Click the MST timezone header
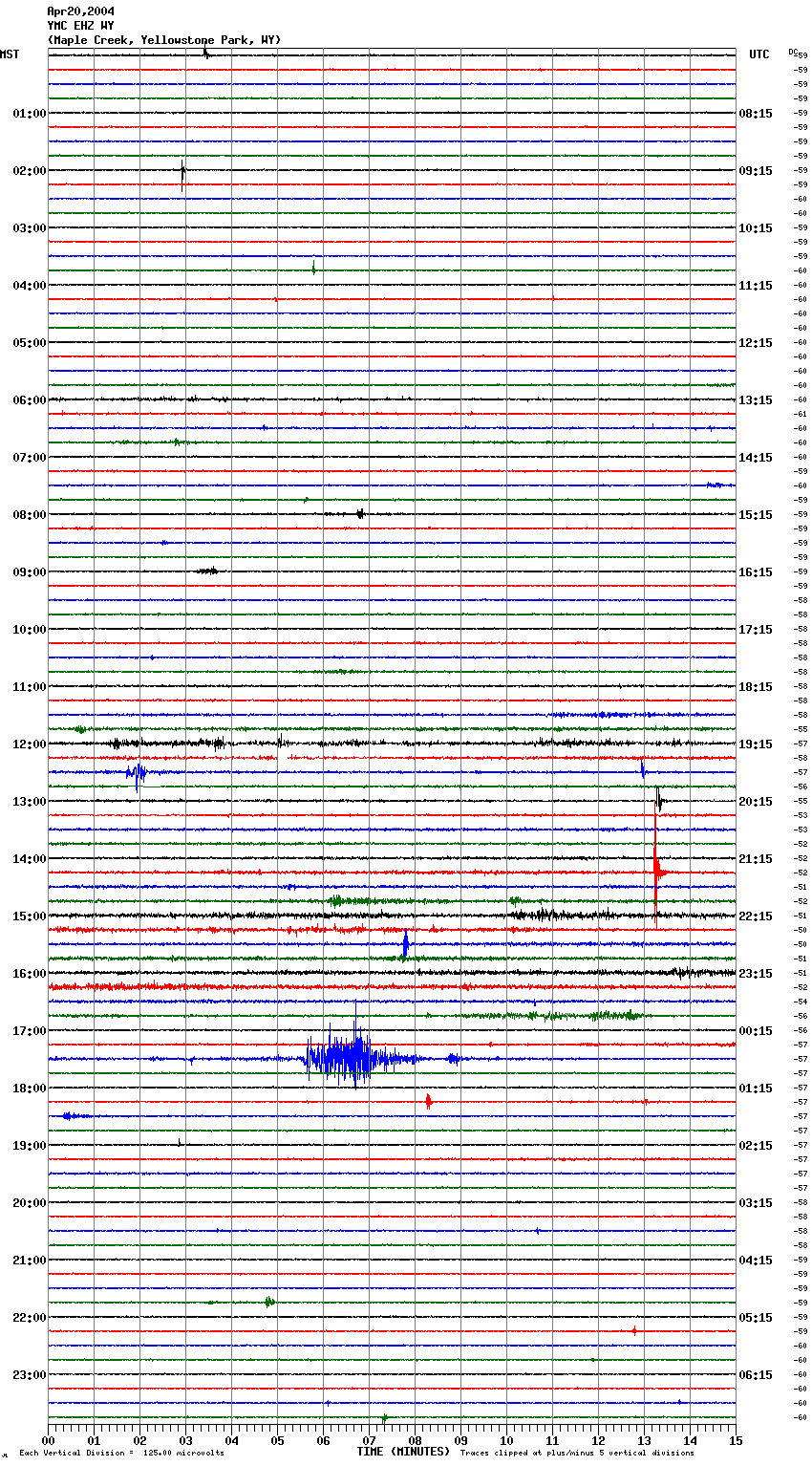 10,54
